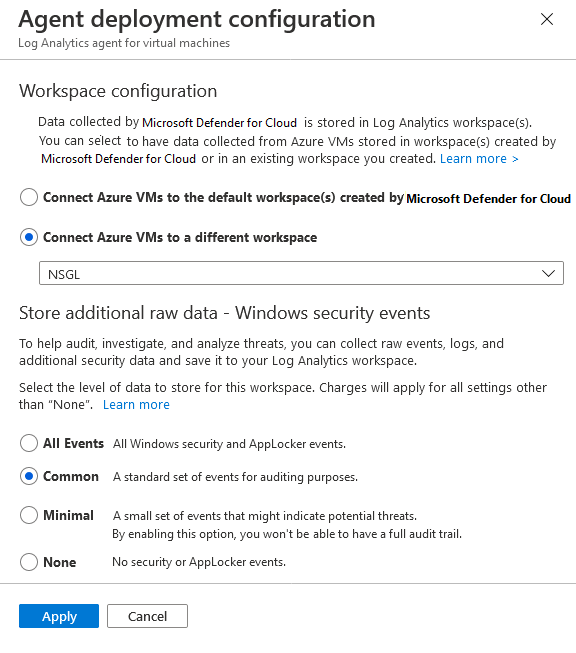Choose the Minimal events radio button
This screenshot has height=653, width=576.
29,515
